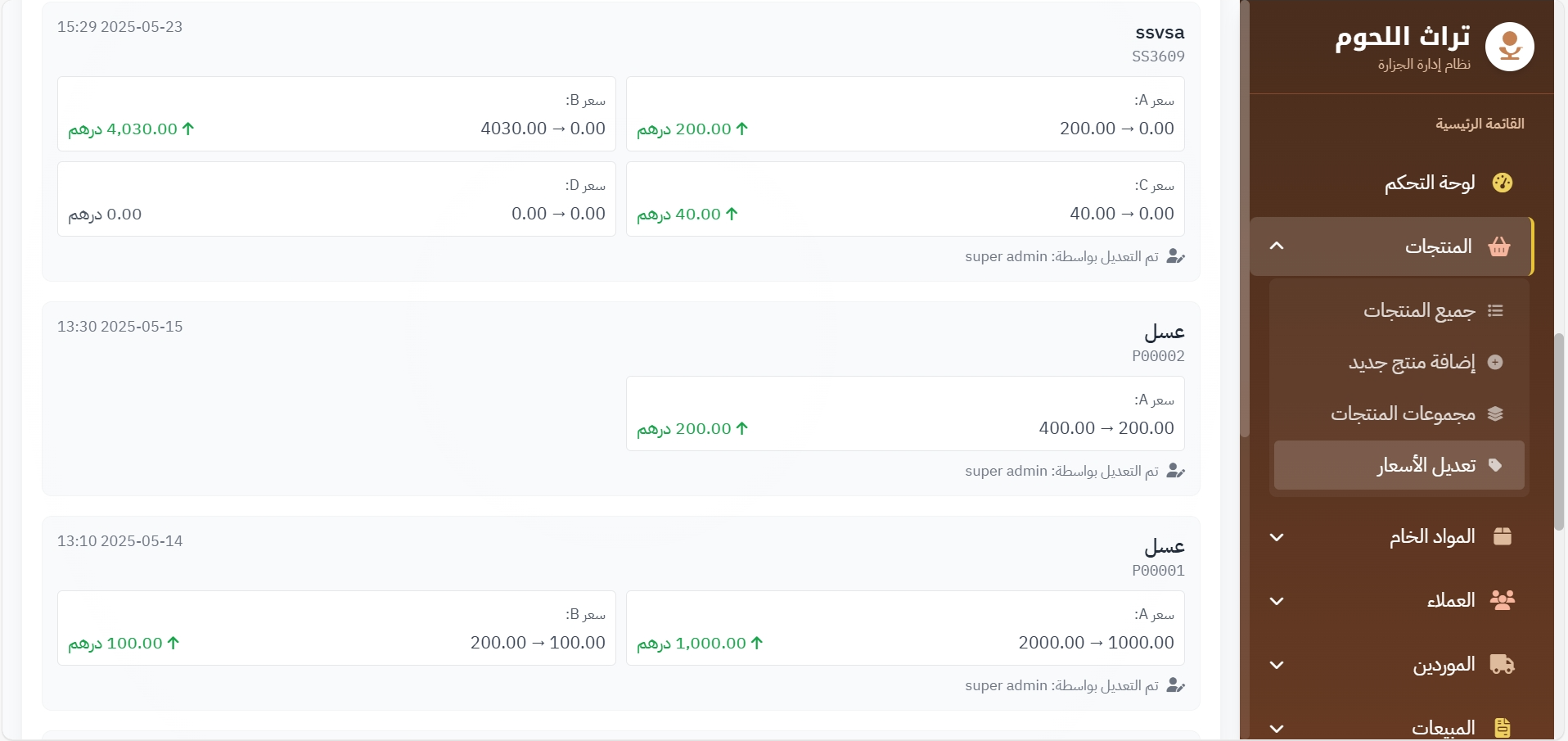Image resolution: width=1568 pixels, height=741 pixels.
Task: Go to مجموعات المنتجات page
Action: click(1403, 413)
